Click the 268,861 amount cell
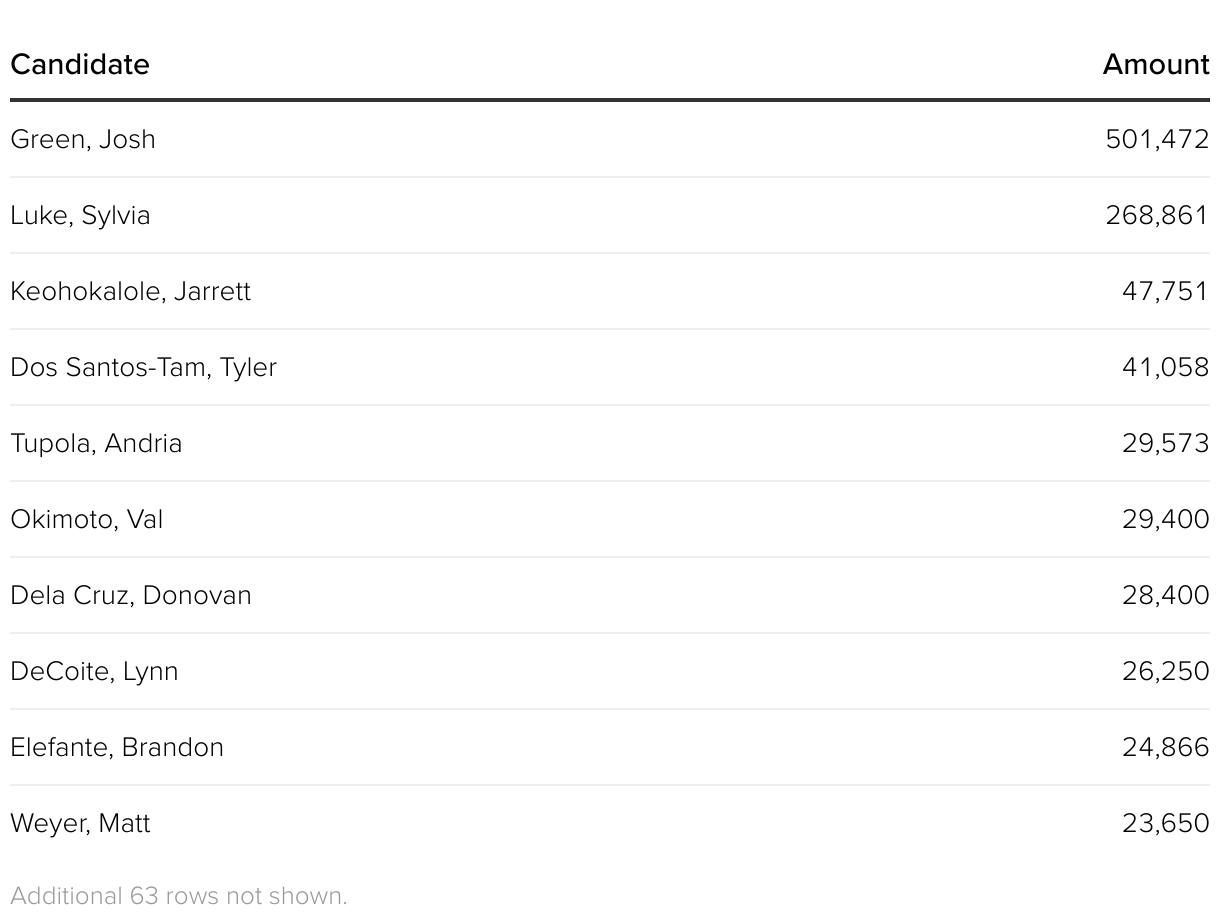 point(1157,215)
